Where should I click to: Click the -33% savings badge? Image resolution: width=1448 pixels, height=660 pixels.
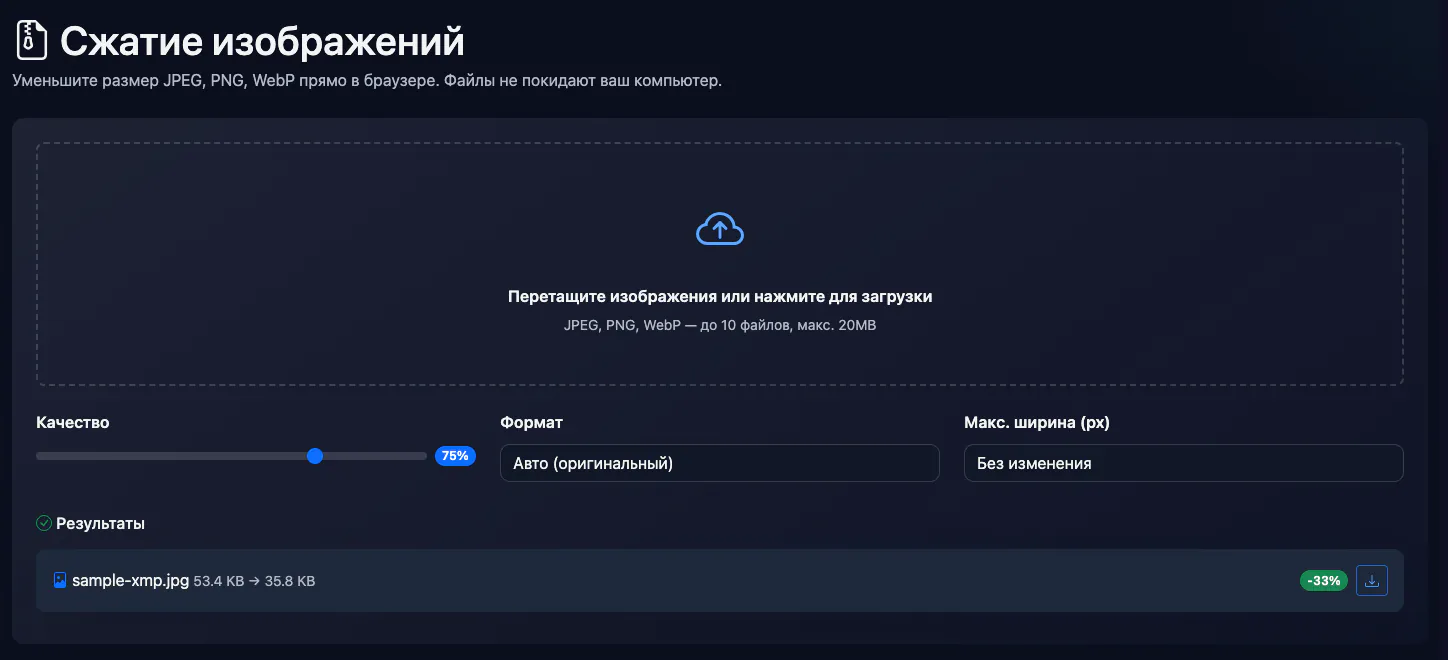pyautogui.click(x=1324, y=581)
